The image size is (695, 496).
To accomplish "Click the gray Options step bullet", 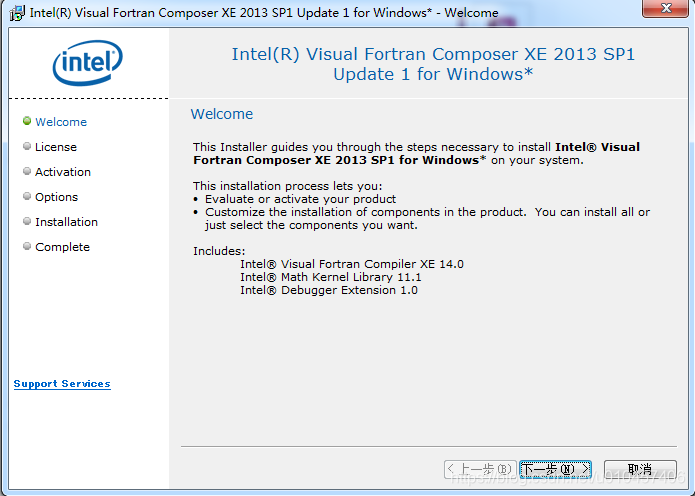I will tap(27, 196).
